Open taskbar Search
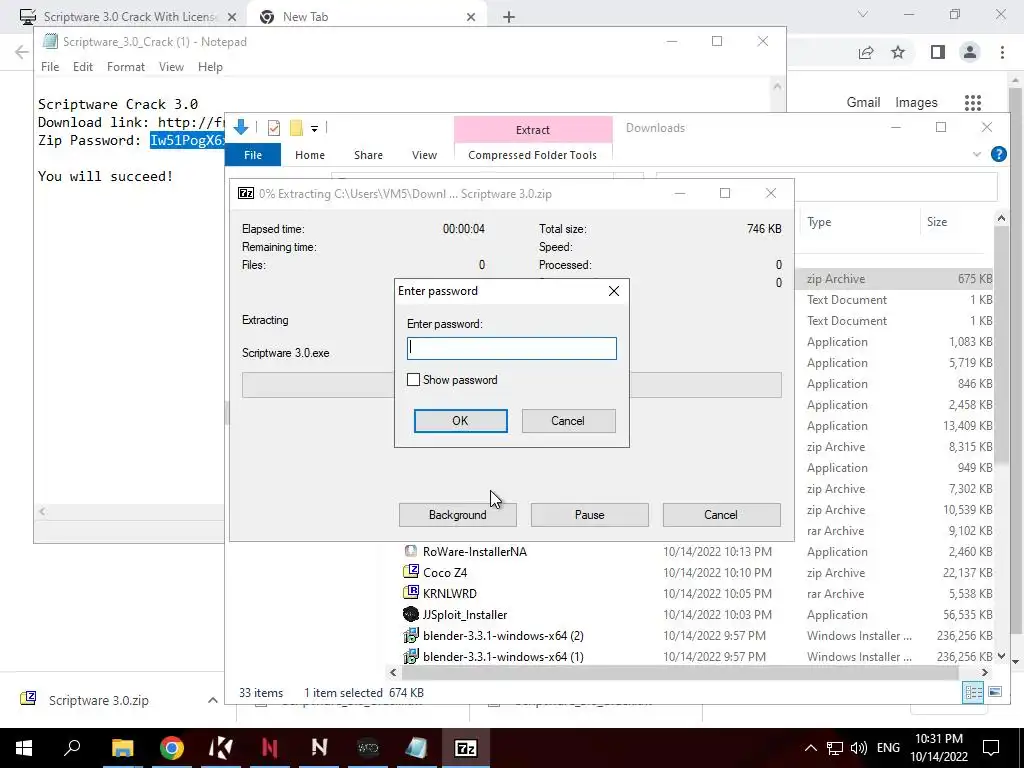 coord(72,748)
